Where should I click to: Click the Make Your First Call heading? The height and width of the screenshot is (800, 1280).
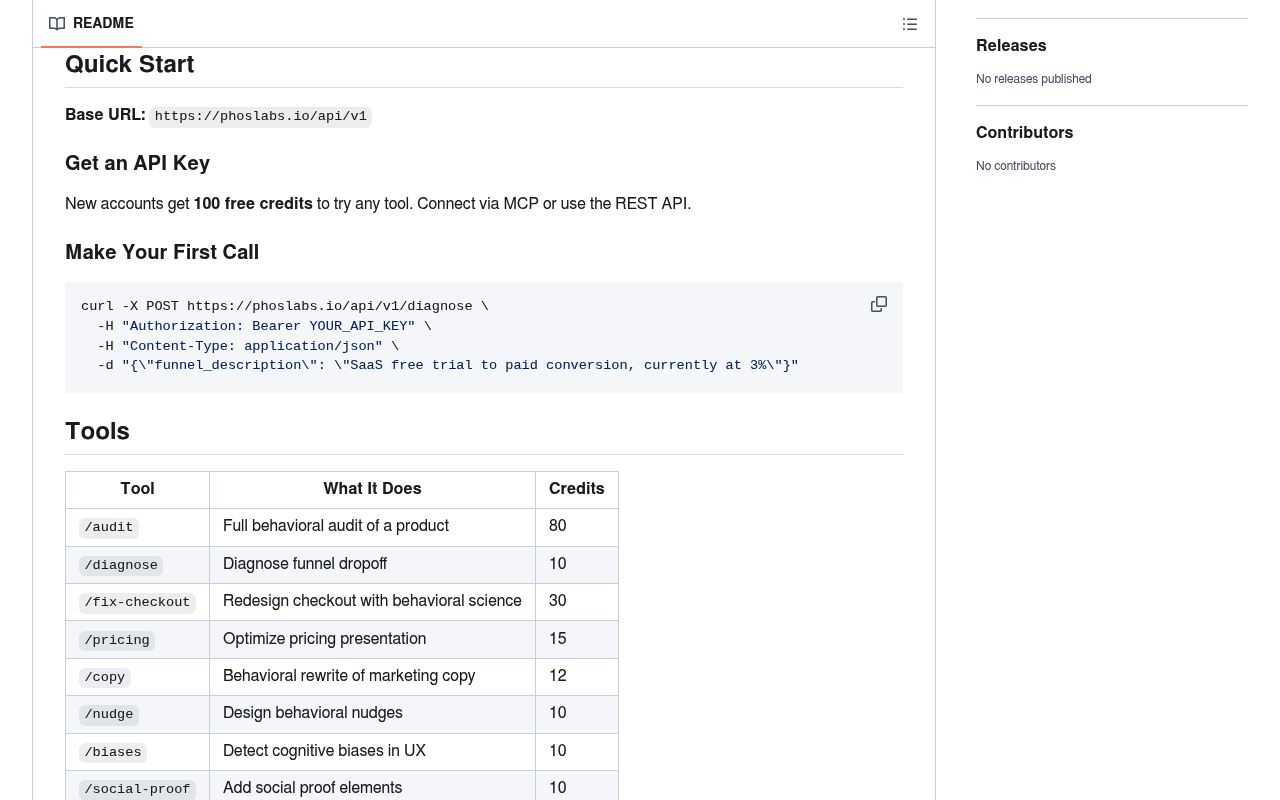162,253
